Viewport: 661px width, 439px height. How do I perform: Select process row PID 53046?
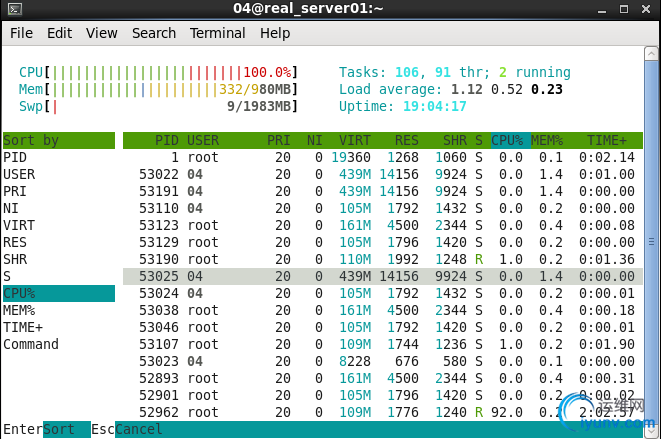(x=383, y=327)
